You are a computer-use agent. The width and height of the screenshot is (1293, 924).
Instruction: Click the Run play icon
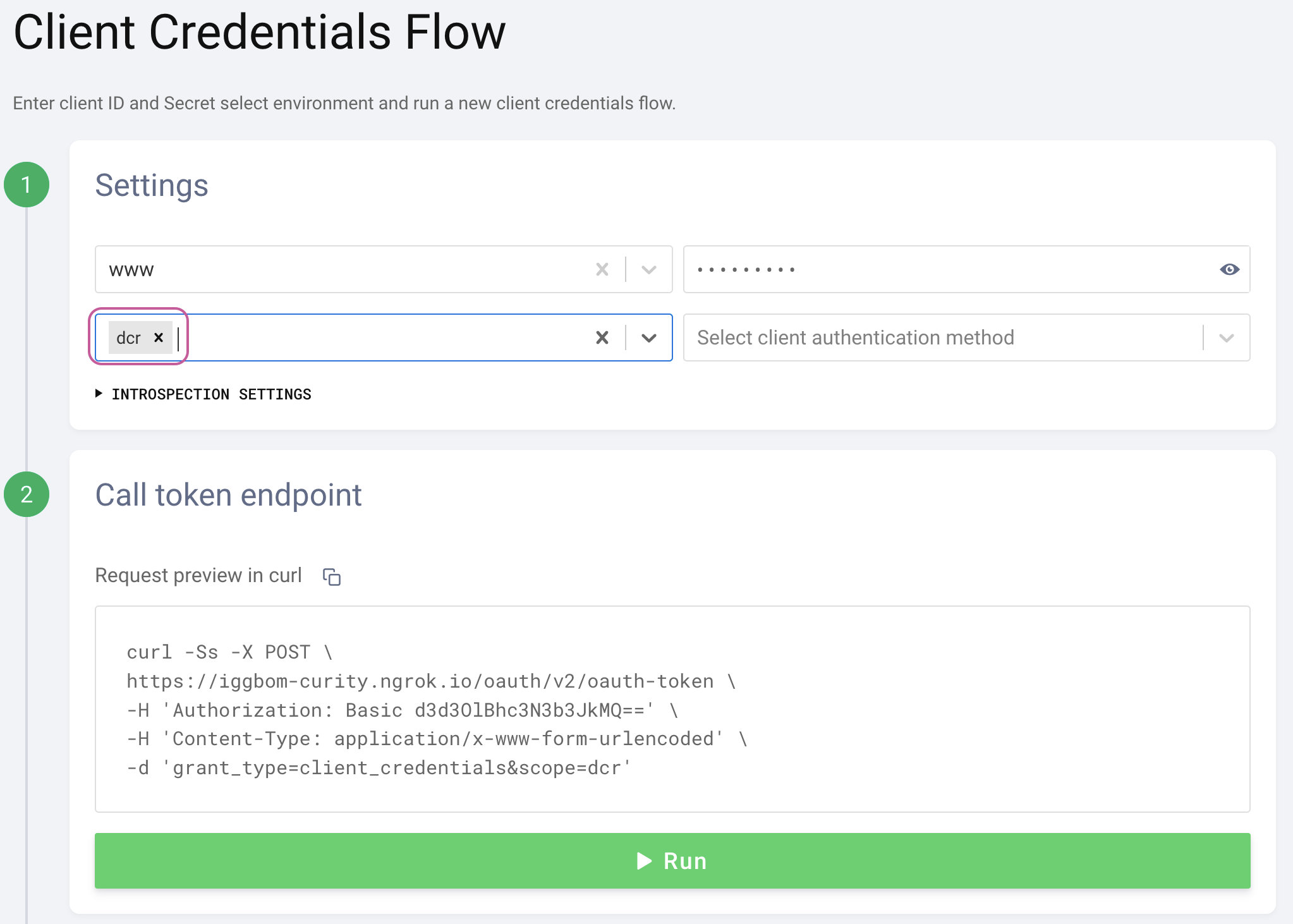pyautogui.click(x=644, y=860)
